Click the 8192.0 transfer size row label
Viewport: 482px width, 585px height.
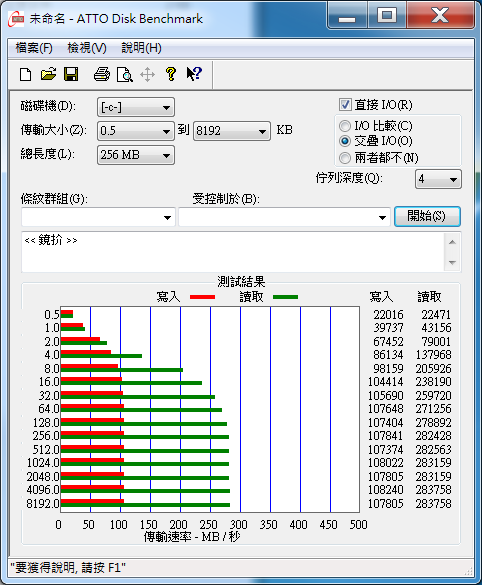coord(43,504)
